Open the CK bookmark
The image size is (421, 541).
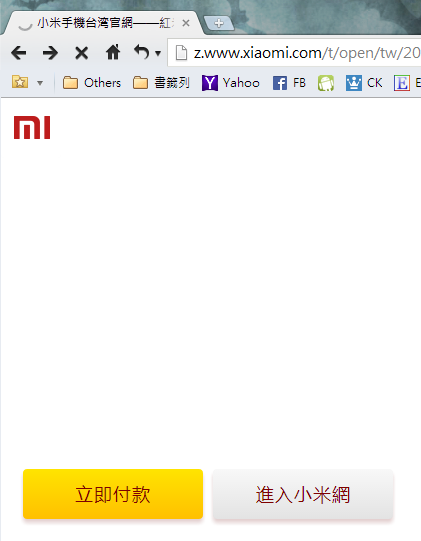pos(364,83)
